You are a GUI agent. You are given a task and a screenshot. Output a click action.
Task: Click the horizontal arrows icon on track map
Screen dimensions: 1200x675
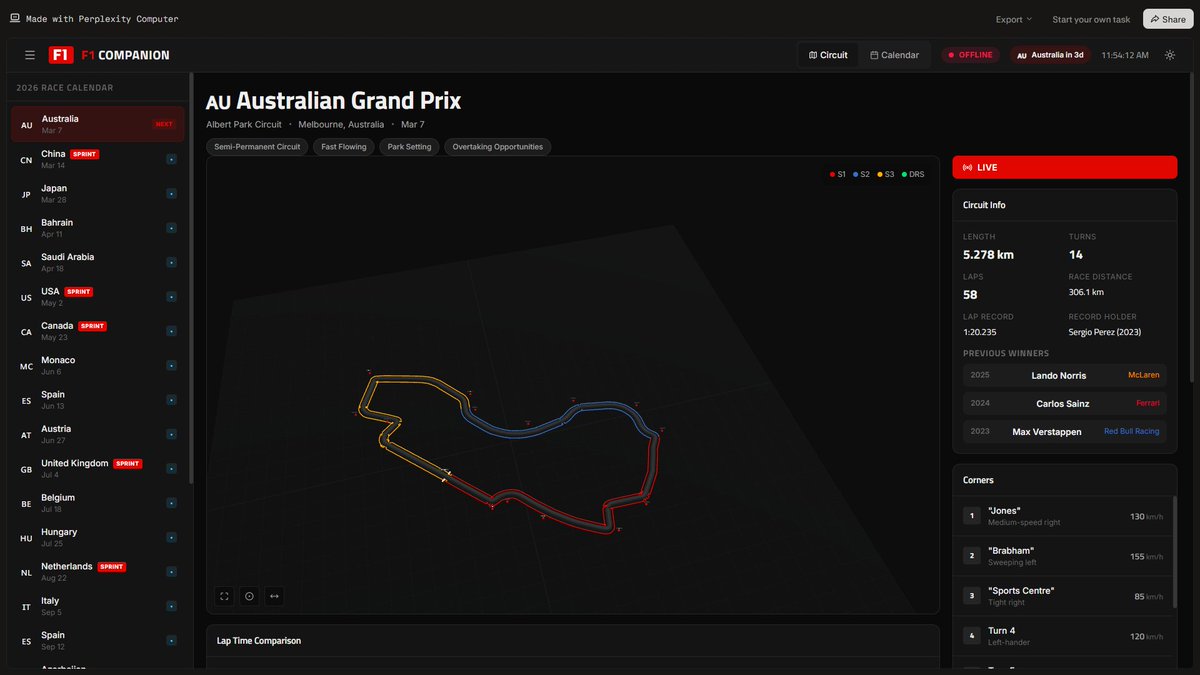click(274, 596)
